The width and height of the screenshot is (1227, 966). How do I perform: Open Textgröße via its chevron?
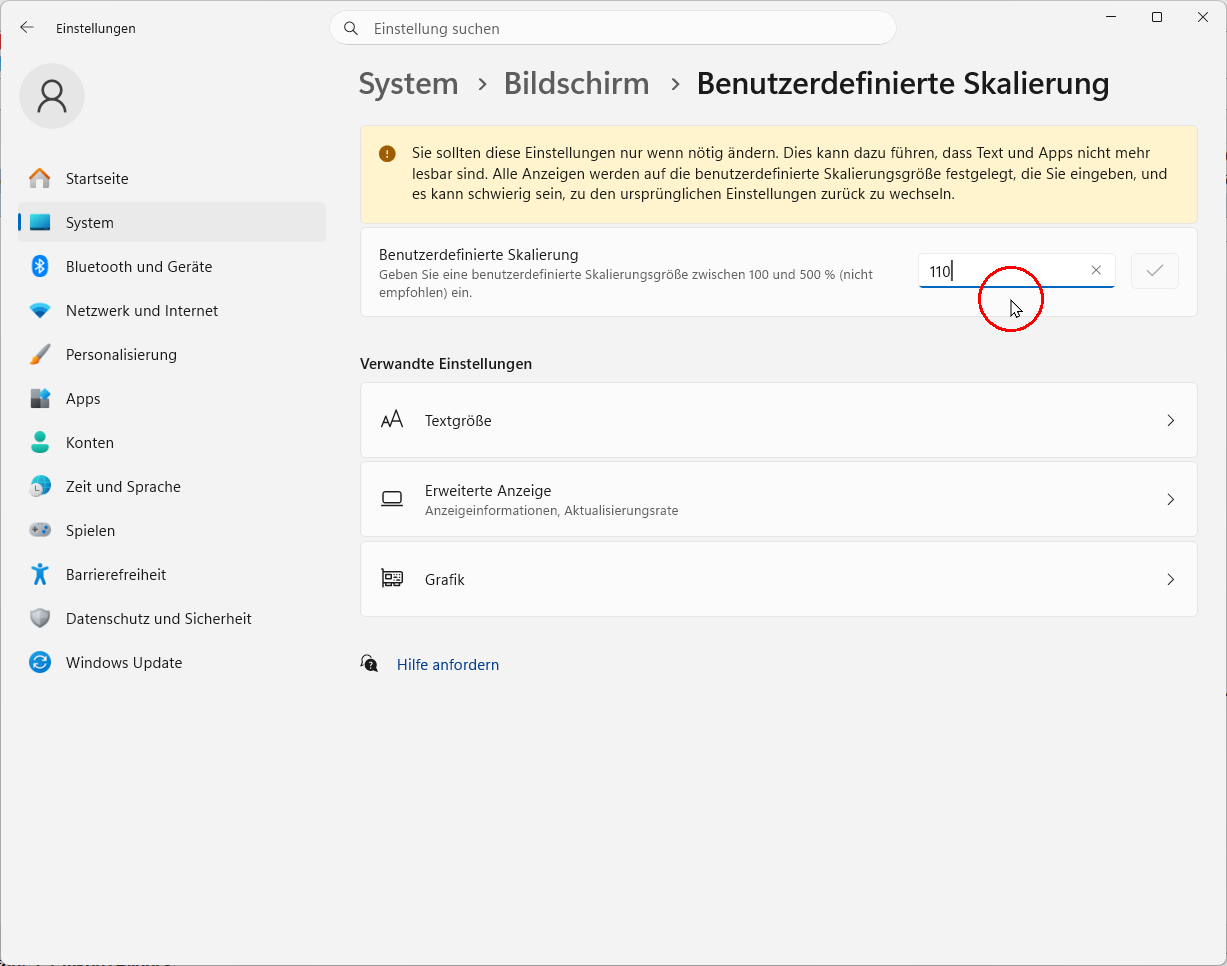(1170, 421)
